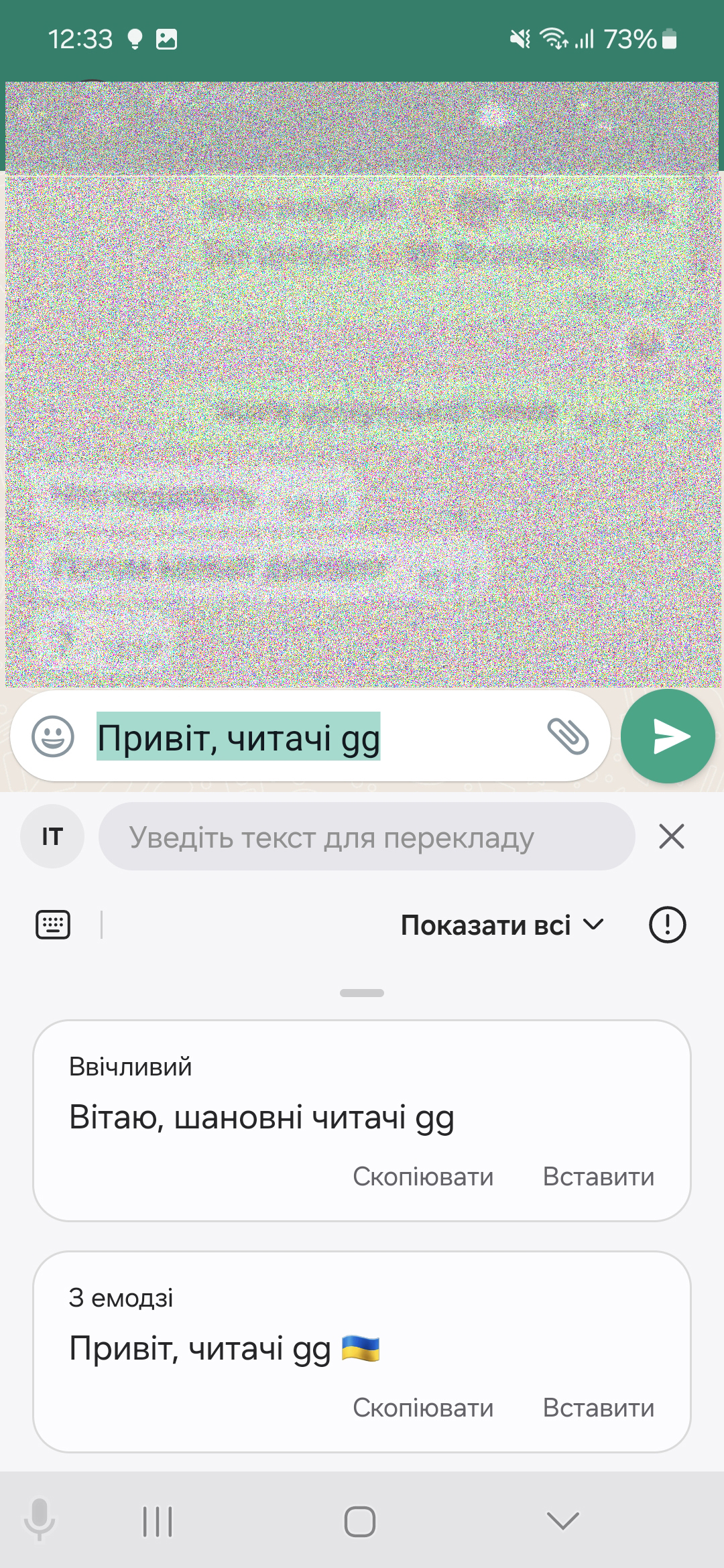
Task: Focus the Уведіть текст для перекладу field
Action: [x=367, y=837]
